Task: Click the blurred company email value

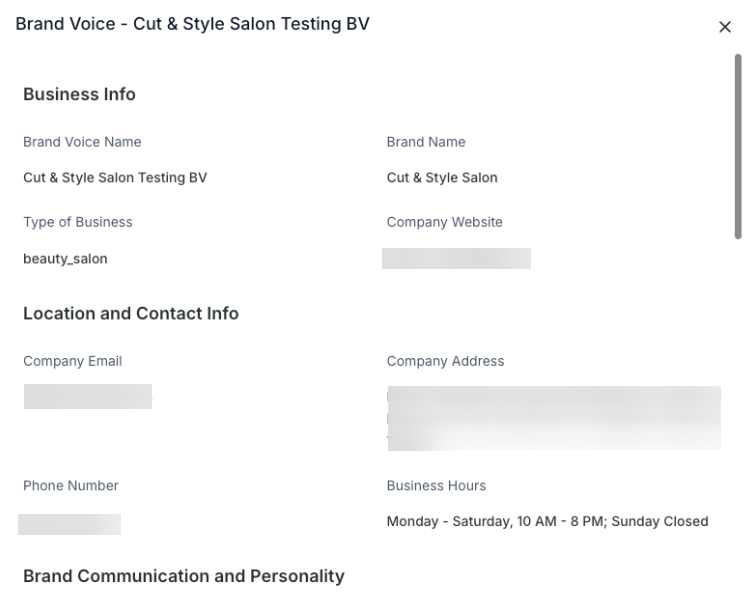Action: [88, 396]
